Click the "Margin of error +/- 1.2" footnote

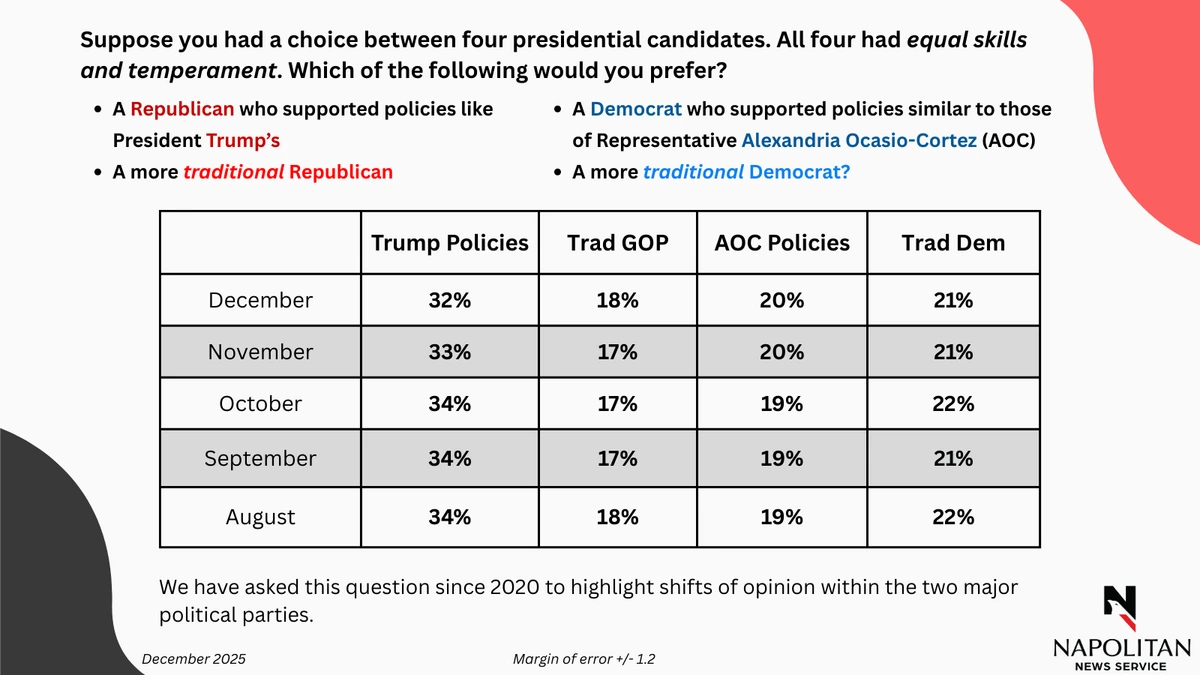(x=584, y=659)
